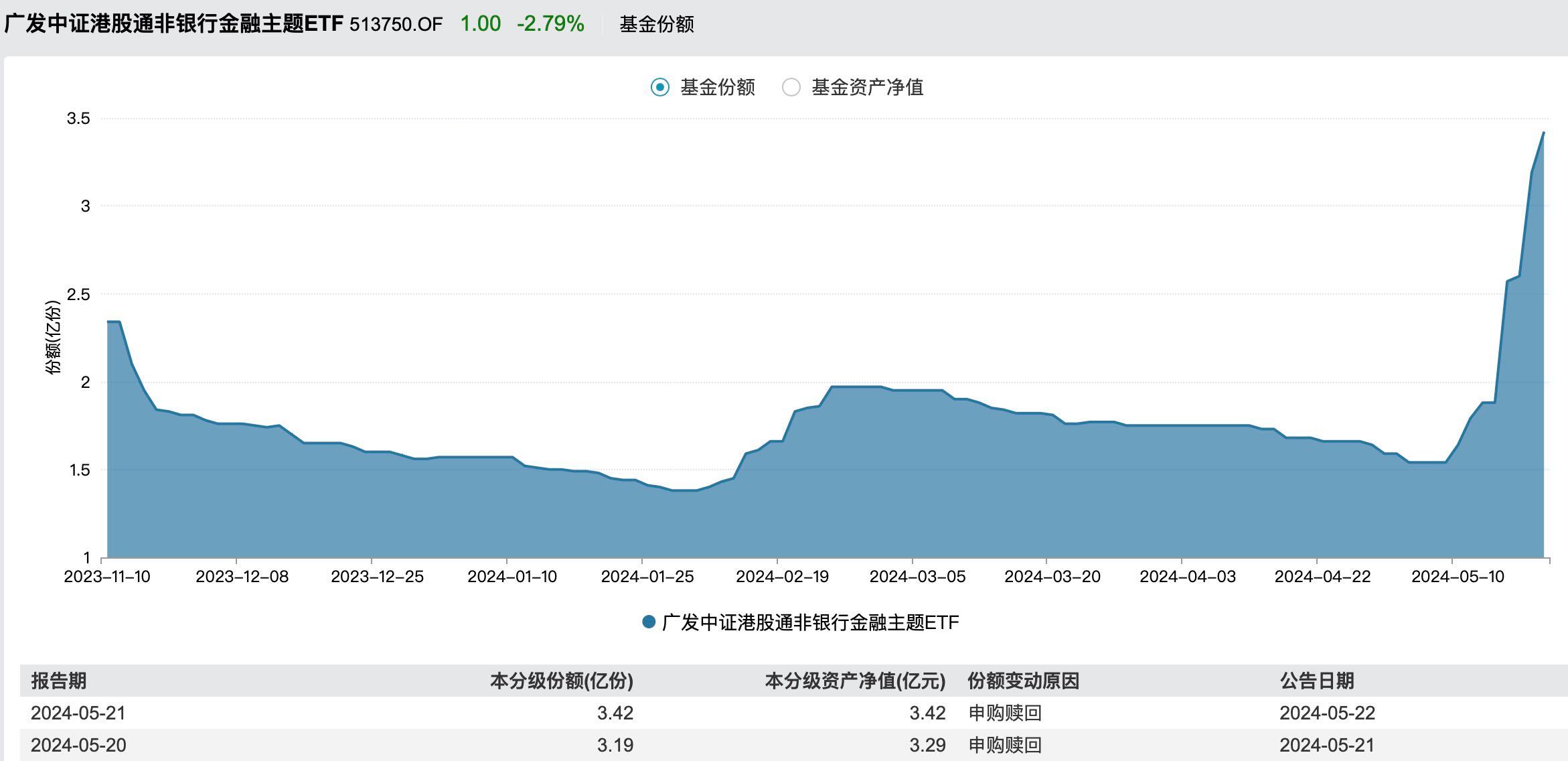1568x761 pixels.
Task: Click 申购赎回 in the 2024-05-21 row
Action: pyautogui.click(x=1005, y=713)
